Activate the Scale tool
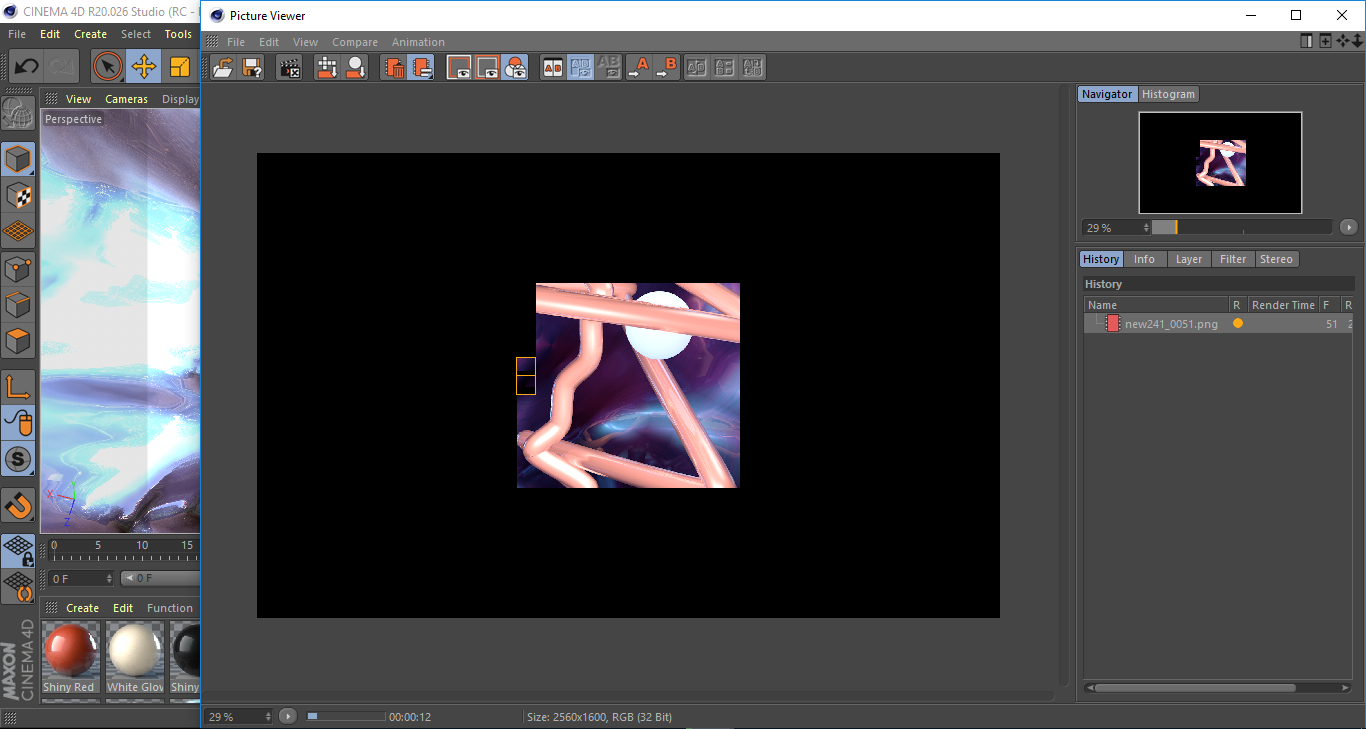 (x=180, y=67)
